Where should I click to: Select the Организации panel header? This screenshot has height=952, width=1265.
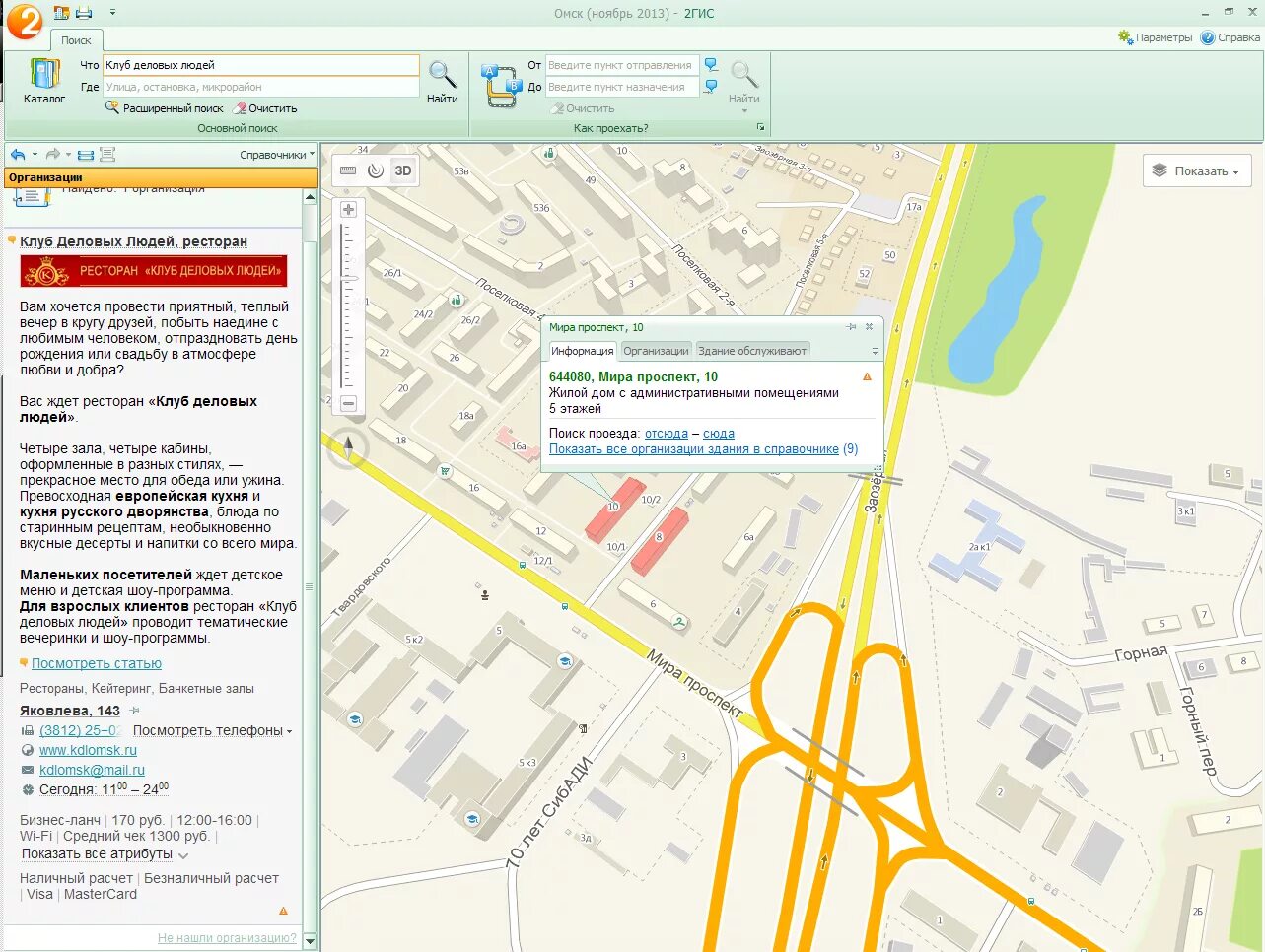pyautogui.click(x=162, y=177)
